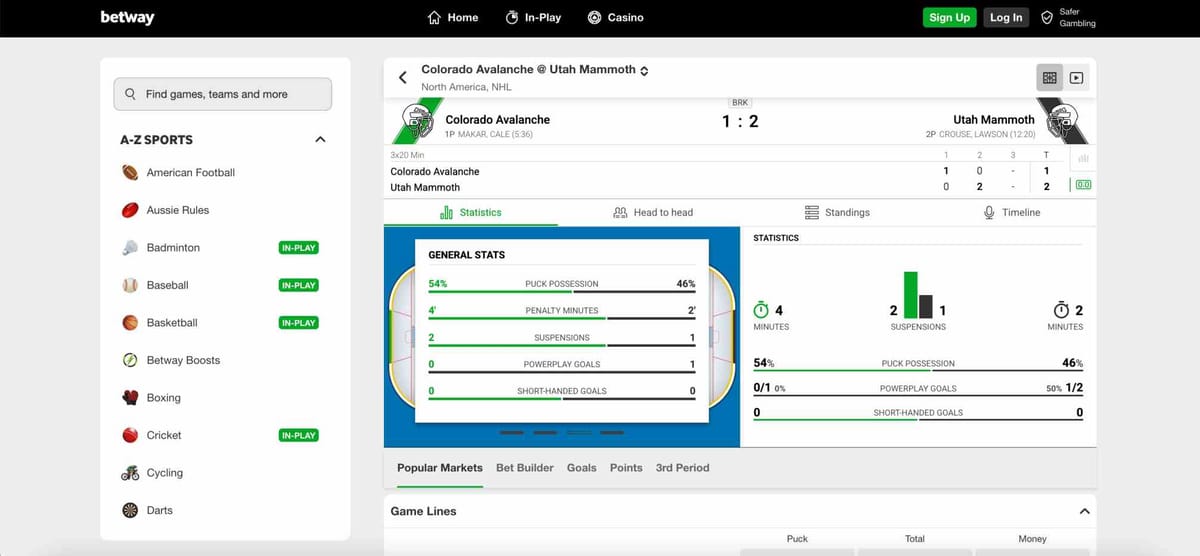
Task: Focus the Find games search field
Action: (222, 94)
